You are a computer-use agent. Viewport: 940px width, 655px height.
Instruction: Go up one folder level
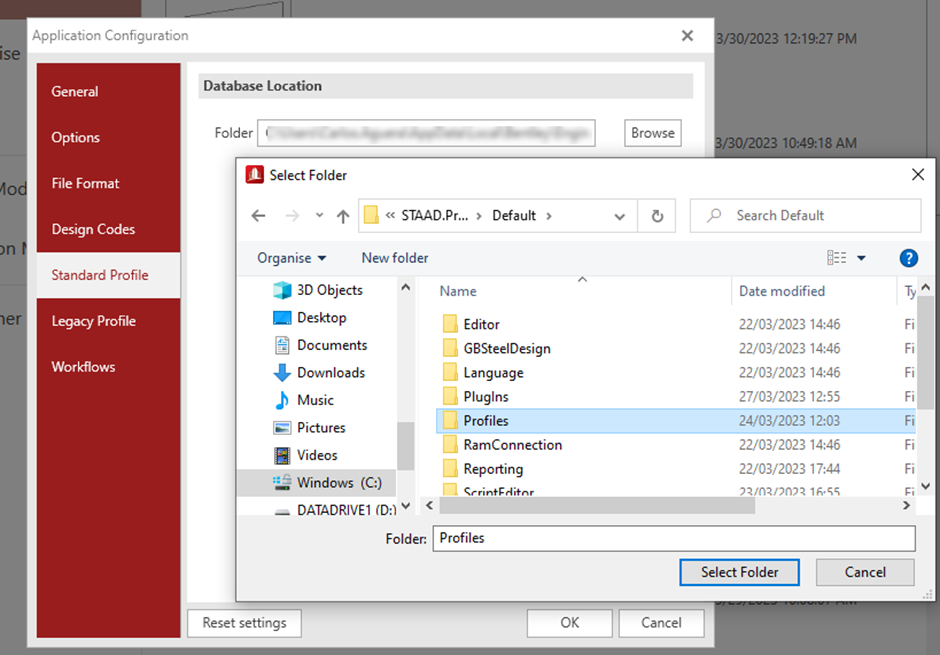[343, 216]
